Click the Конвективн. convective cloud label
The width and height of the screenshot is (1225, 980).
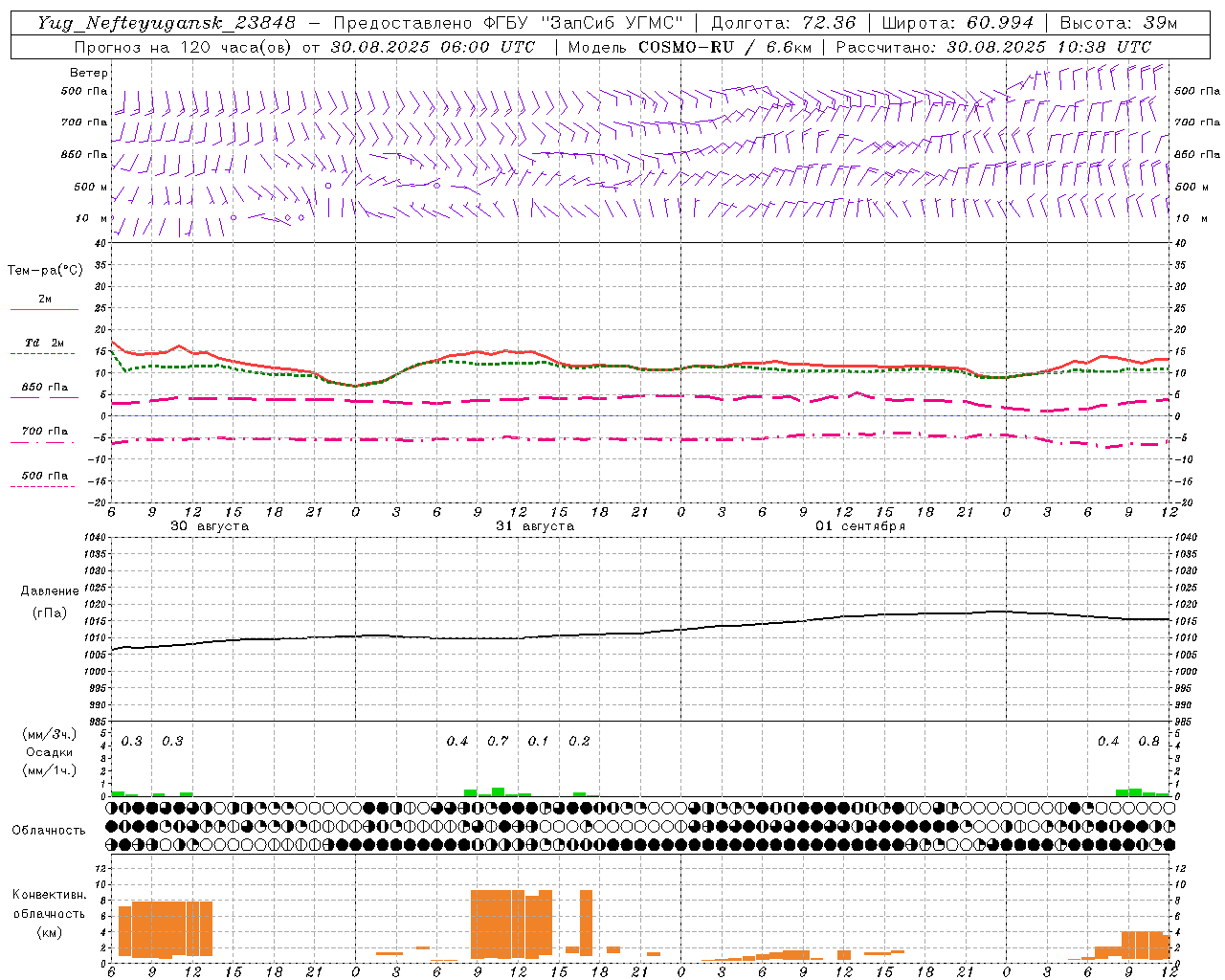49,895
